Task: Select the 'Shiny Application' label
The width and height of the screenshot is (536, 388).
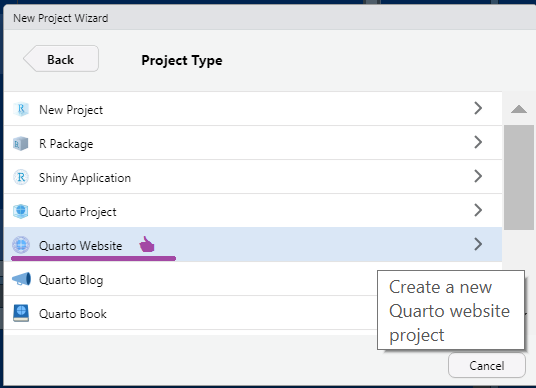Action: tap(85, 178)
